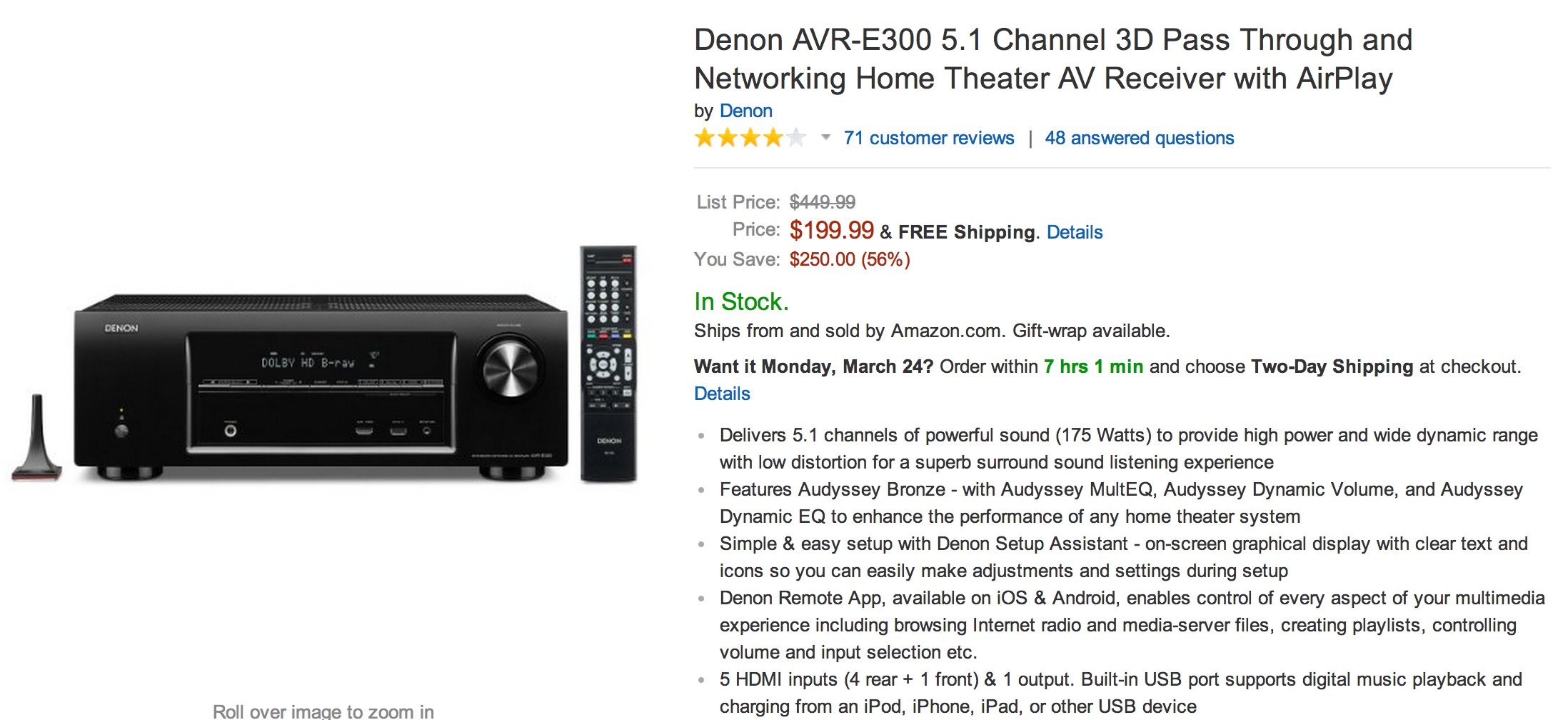1568x720 pixels.
Task: Click the In Stock status text
Action: pos(740,301)
